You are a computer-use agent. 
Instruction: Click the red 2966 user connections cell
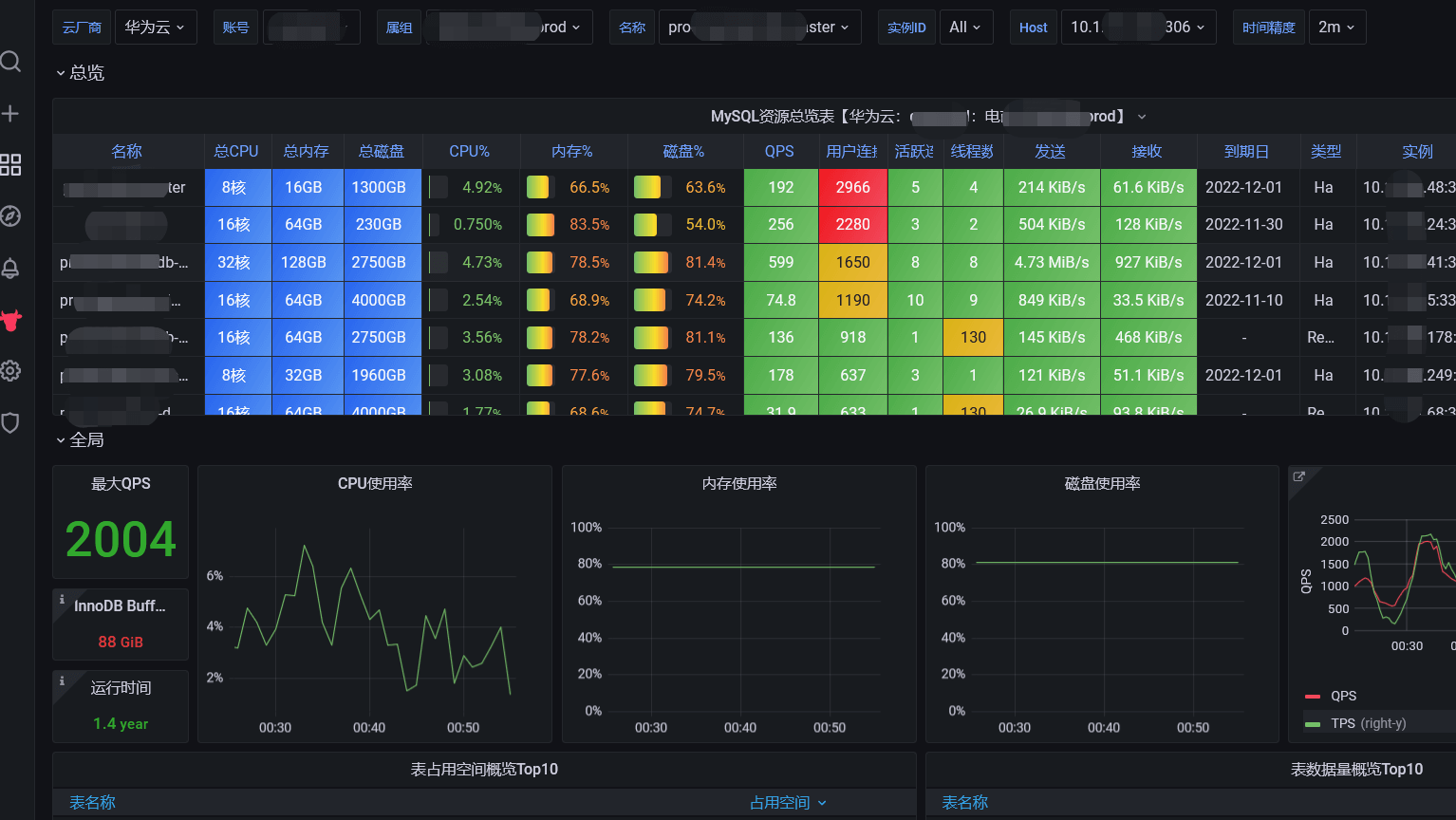[x=853, y=188]
